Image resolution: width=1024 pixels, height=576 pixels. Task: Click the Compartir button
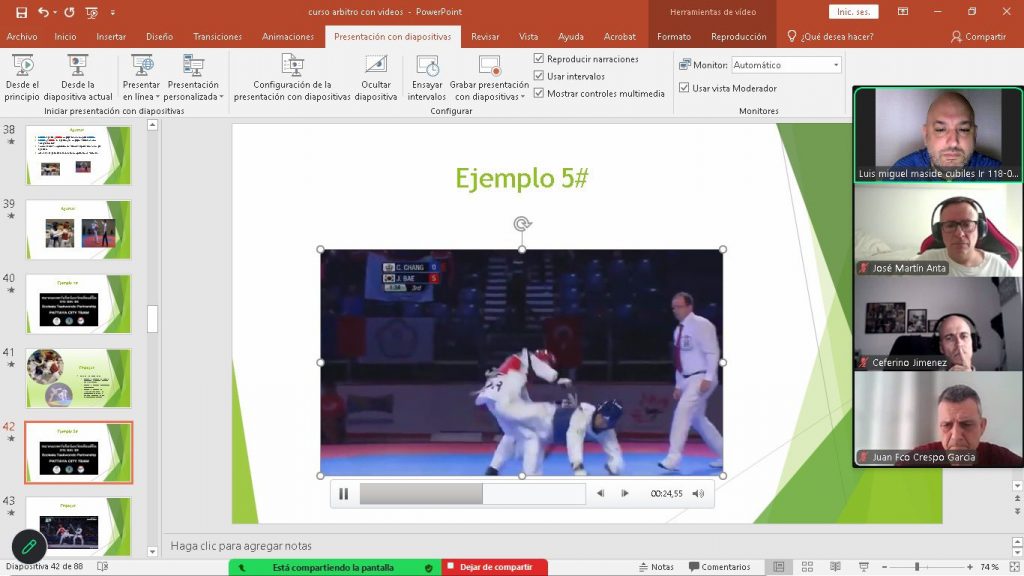click(x=978, y=37)
